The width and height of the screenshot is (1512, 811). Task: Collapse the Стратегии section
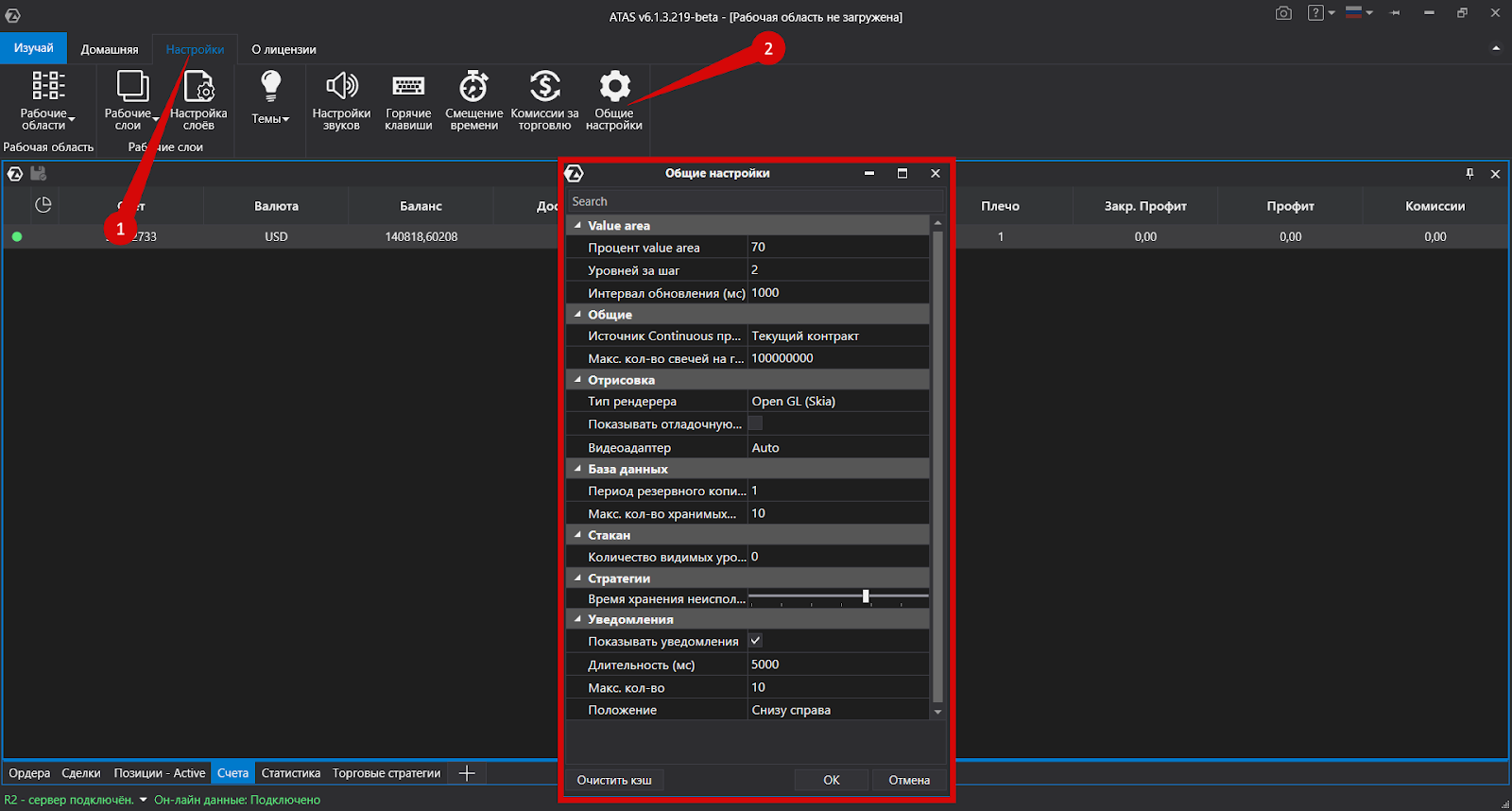click(577, 578)
